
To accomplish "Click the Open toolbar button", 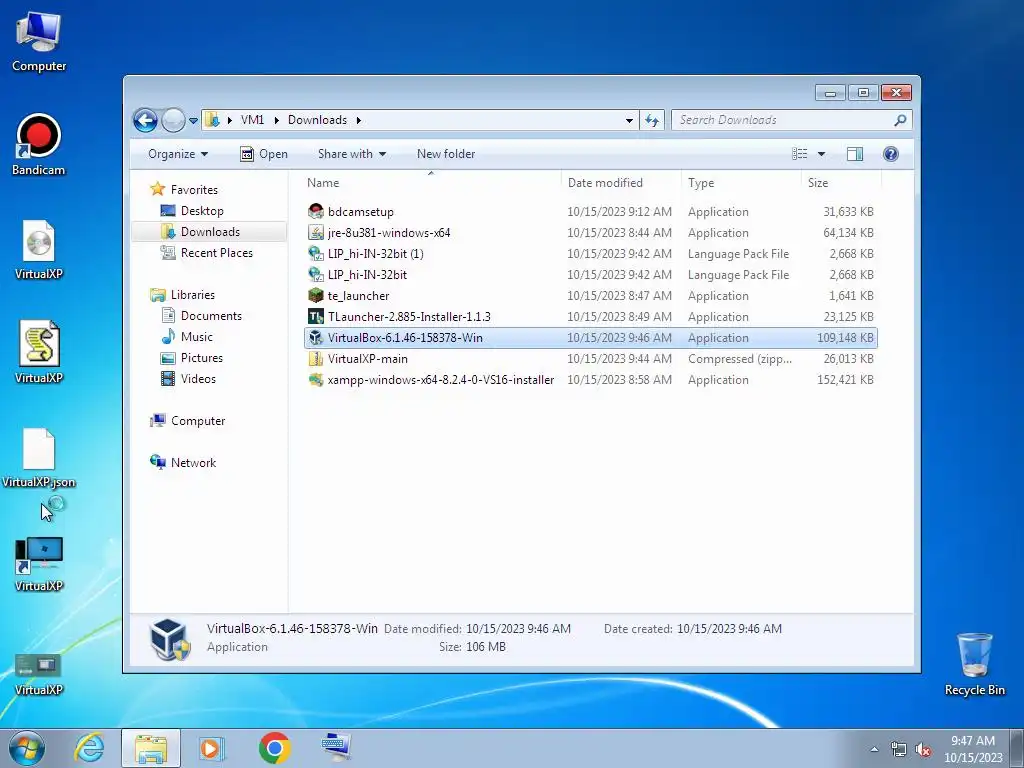I will tap(264, 154).
